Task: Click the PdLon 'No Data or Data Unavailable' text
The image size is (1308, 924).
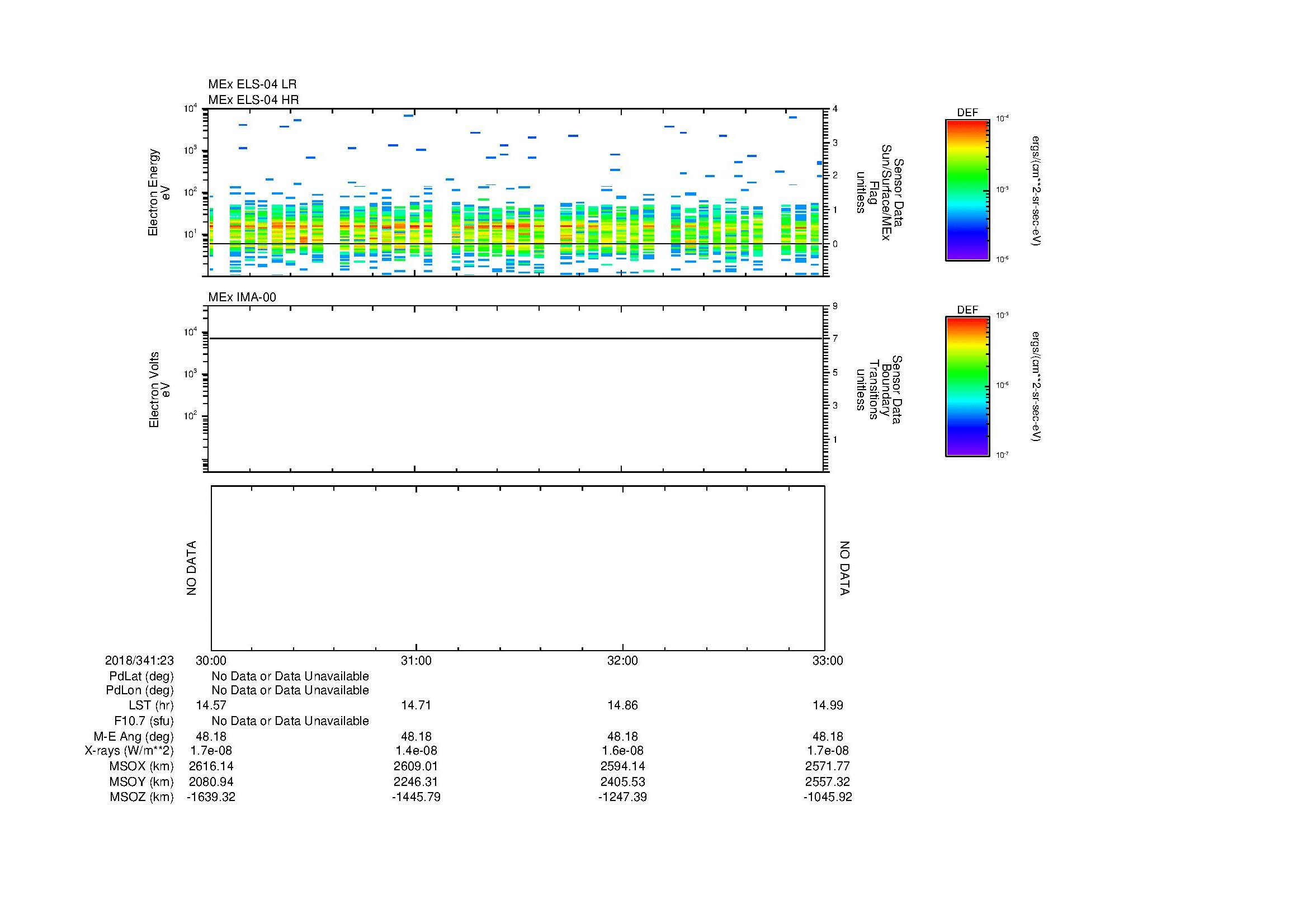Action: (291, 690)
